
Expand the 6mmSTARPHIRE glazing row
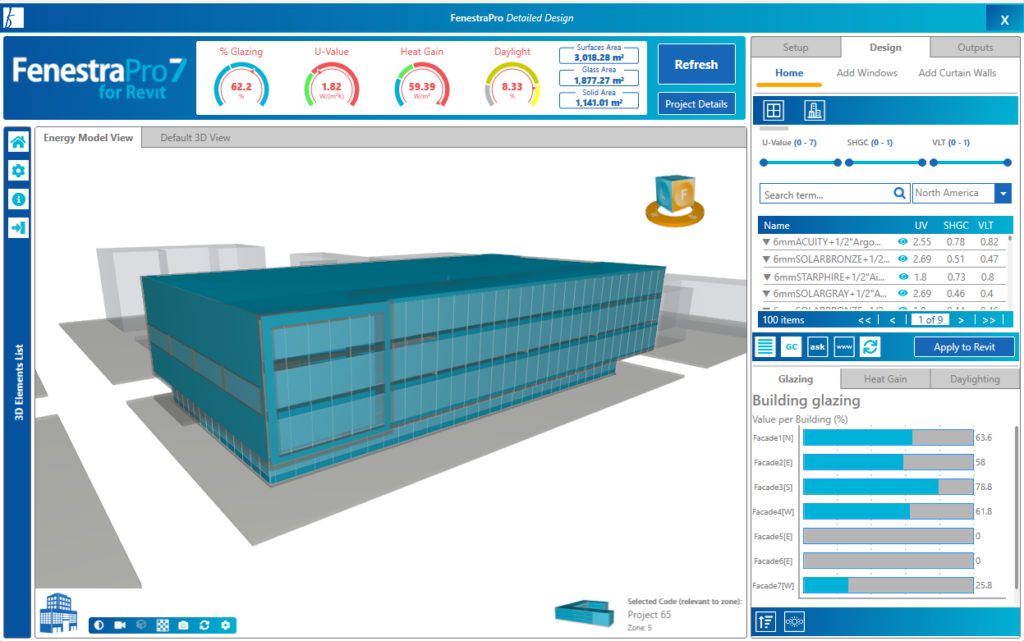766,277
